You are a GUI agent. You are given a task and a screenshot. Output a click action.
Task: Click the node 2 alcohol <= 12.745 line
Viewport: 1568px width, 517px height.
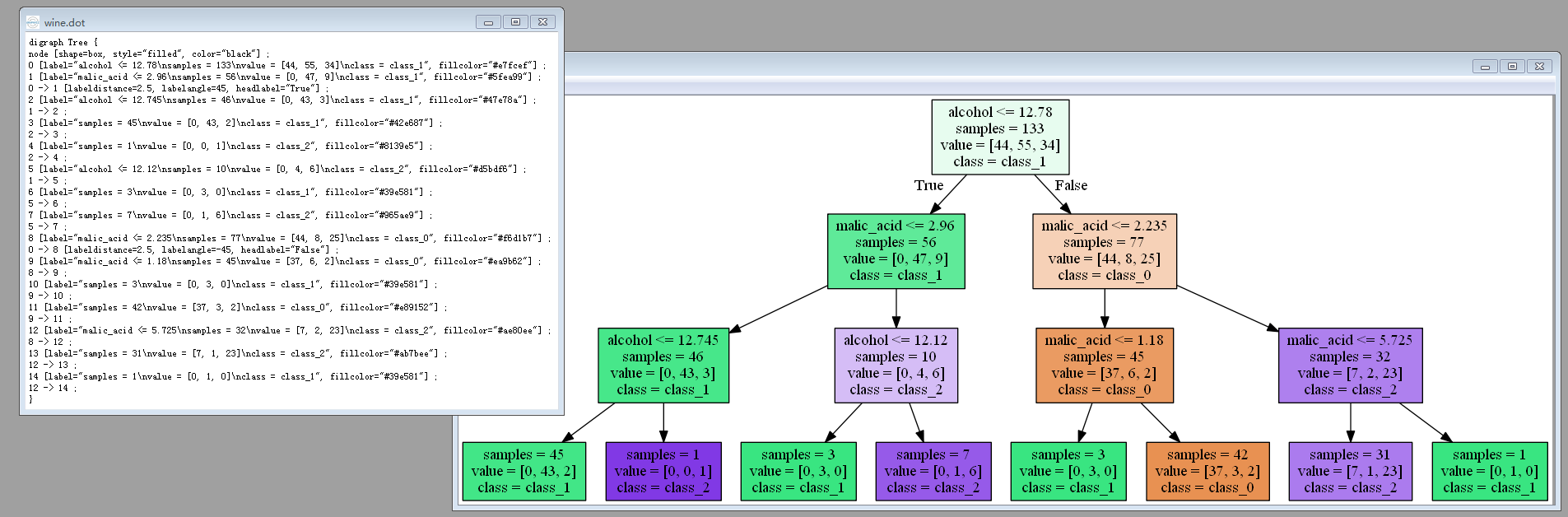coord(282,100)
